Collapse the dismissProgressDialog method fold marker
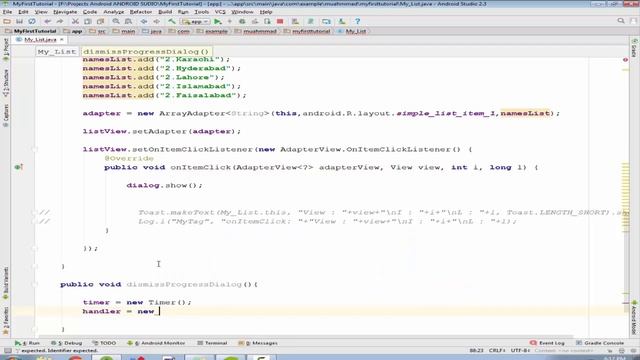Viewport: 640px width, 360px height. 35,284
